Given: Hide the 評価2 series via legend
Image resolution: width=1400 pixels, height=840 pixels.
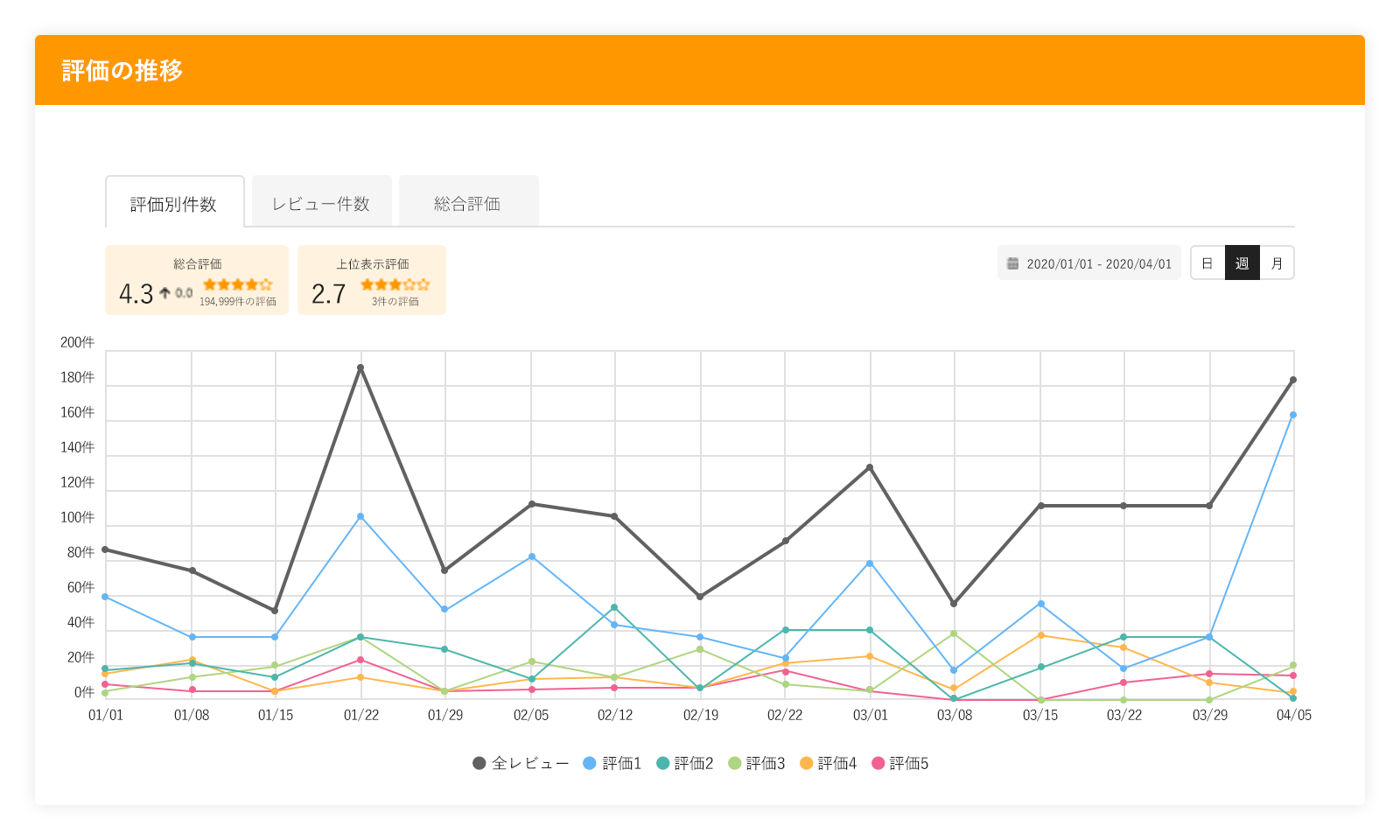Looking at the screenshot, I should point(684,763).
